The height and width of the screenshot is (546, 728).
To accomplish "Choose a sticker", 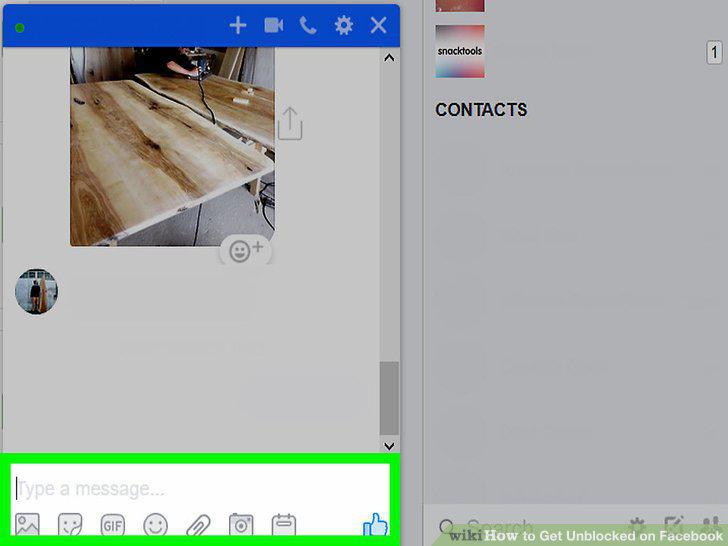I will [70, 525].
